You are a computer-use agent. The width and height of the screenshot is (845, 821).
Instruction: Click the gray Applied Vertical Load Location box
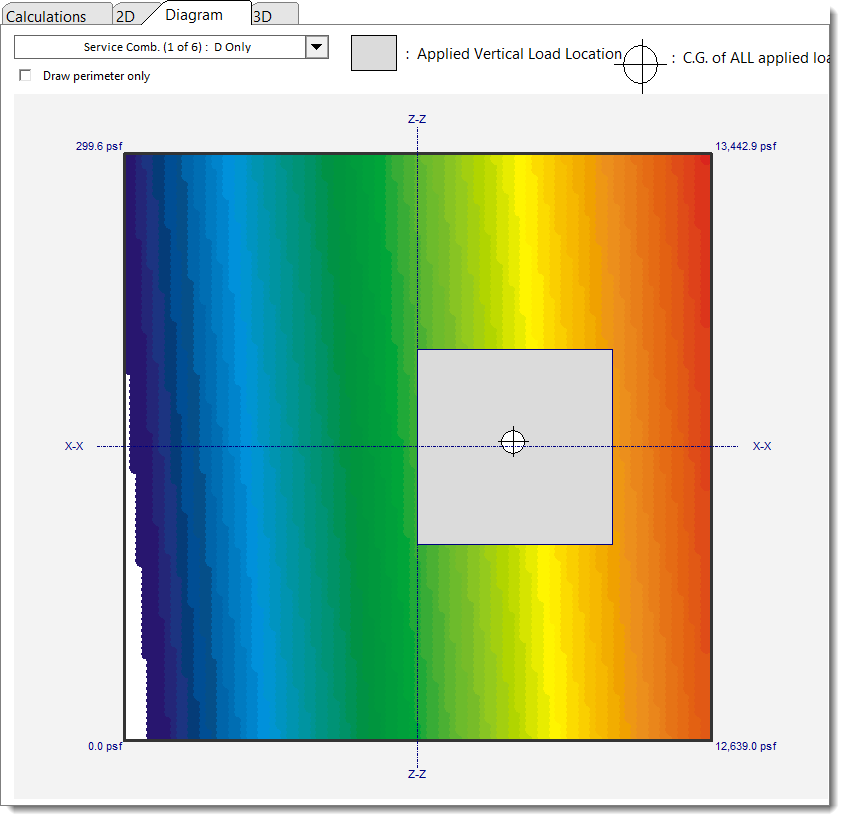(x=373, y=53)
